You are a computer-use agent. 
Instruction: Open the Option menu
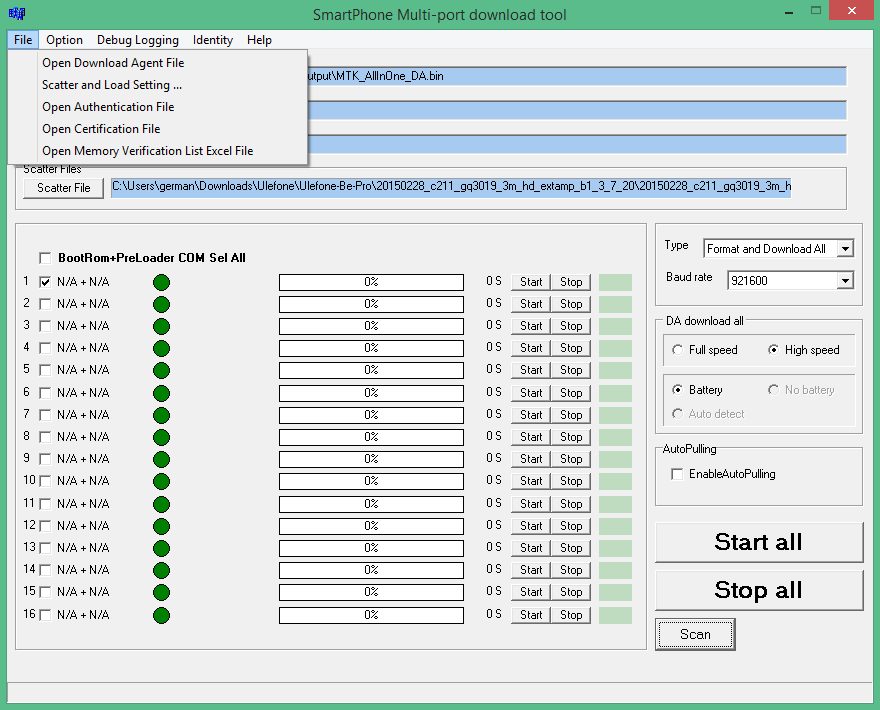pos(64,40)
